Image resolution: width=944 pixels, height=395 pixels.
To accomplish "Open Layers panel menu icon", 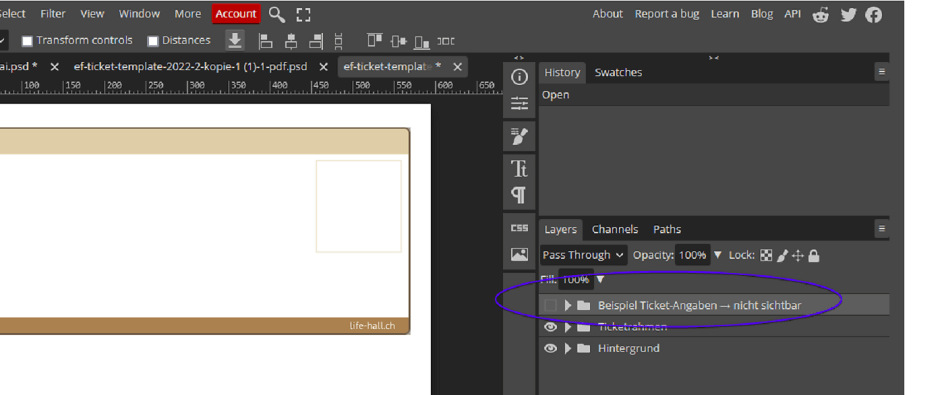I will pos(881,229).
